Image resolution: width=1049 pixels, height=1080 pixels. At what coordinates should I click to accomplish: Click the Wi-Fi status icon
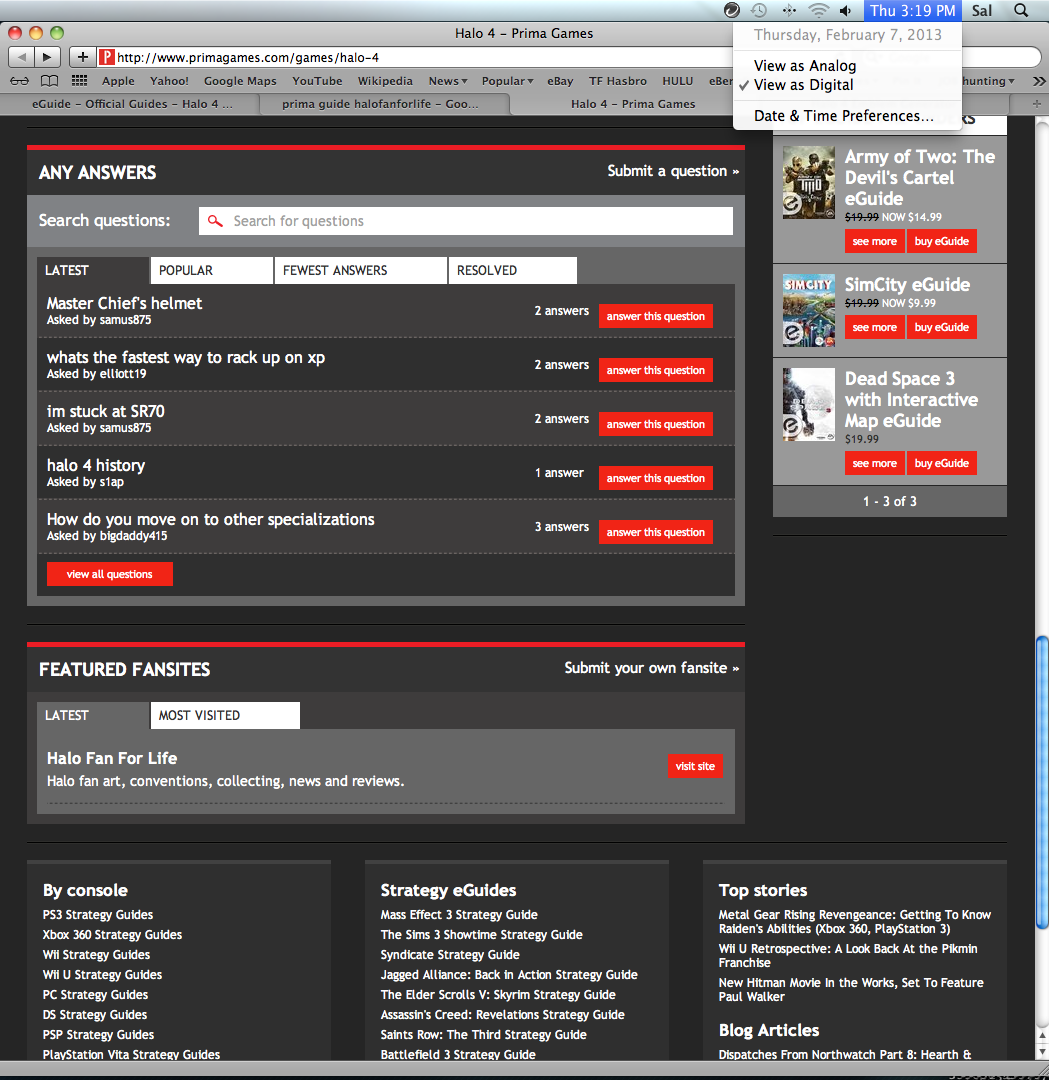click(819, 11)
